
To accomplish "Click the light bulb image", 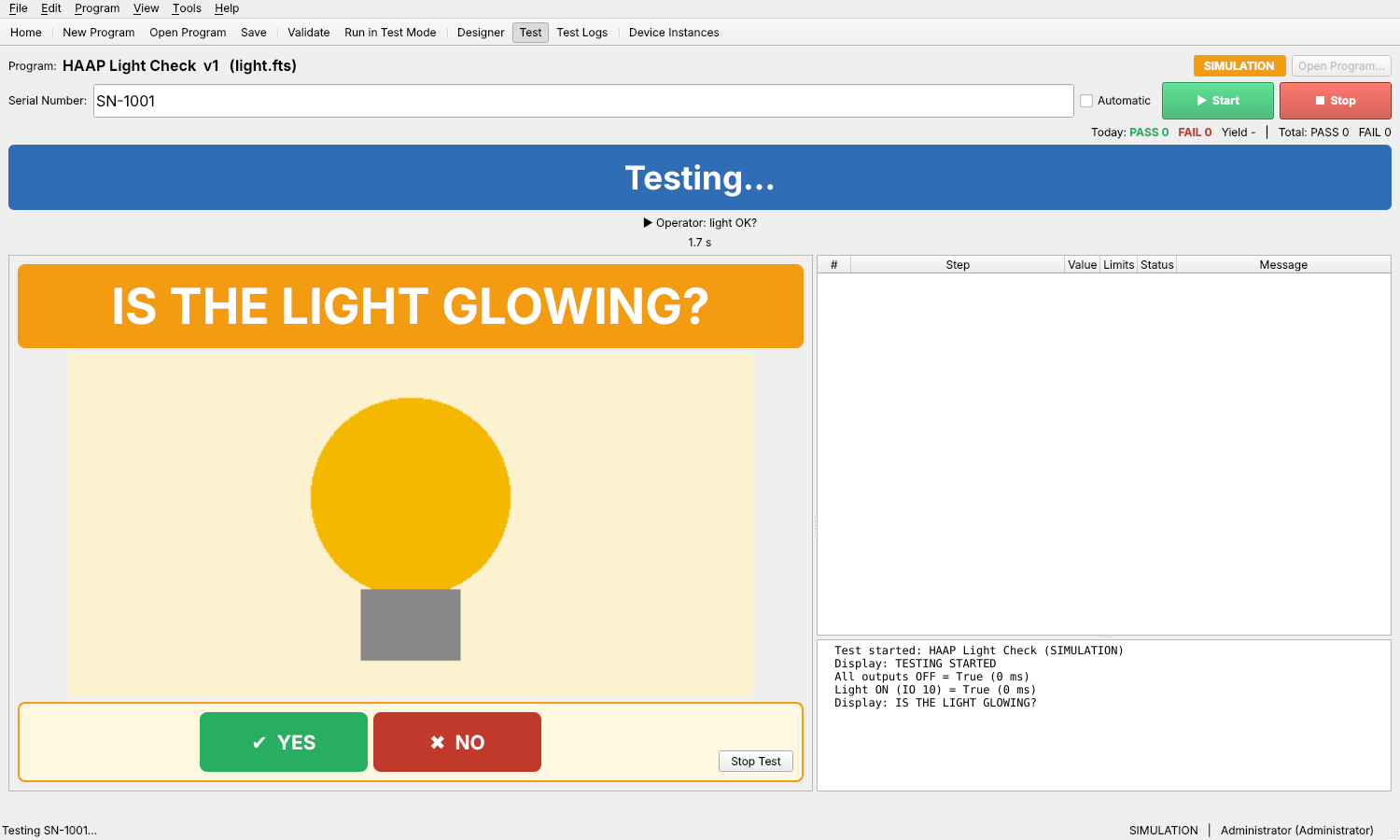I will coord(411,525).
